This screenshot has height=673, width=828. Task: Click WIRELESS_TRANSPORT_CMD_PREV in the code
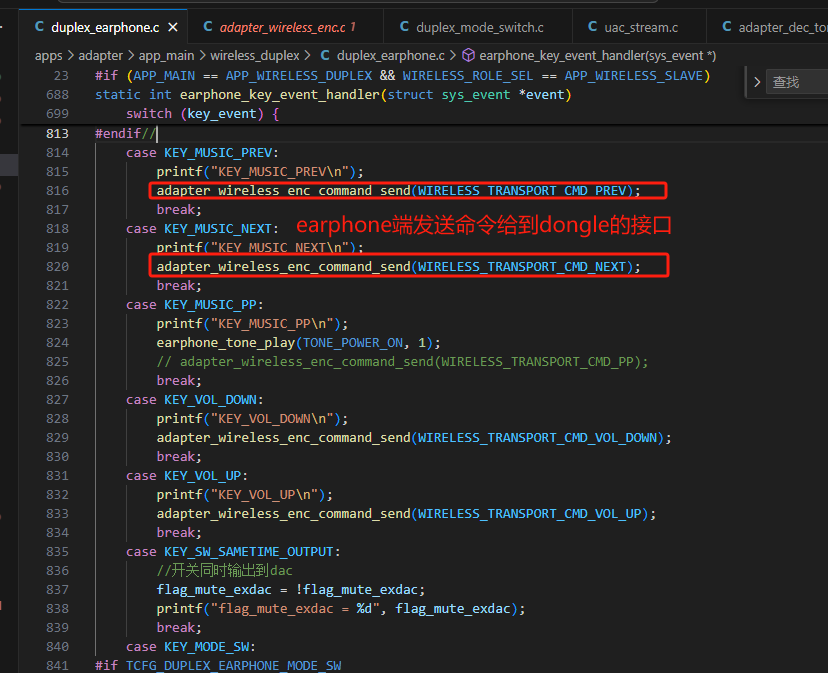coord(522,190)
